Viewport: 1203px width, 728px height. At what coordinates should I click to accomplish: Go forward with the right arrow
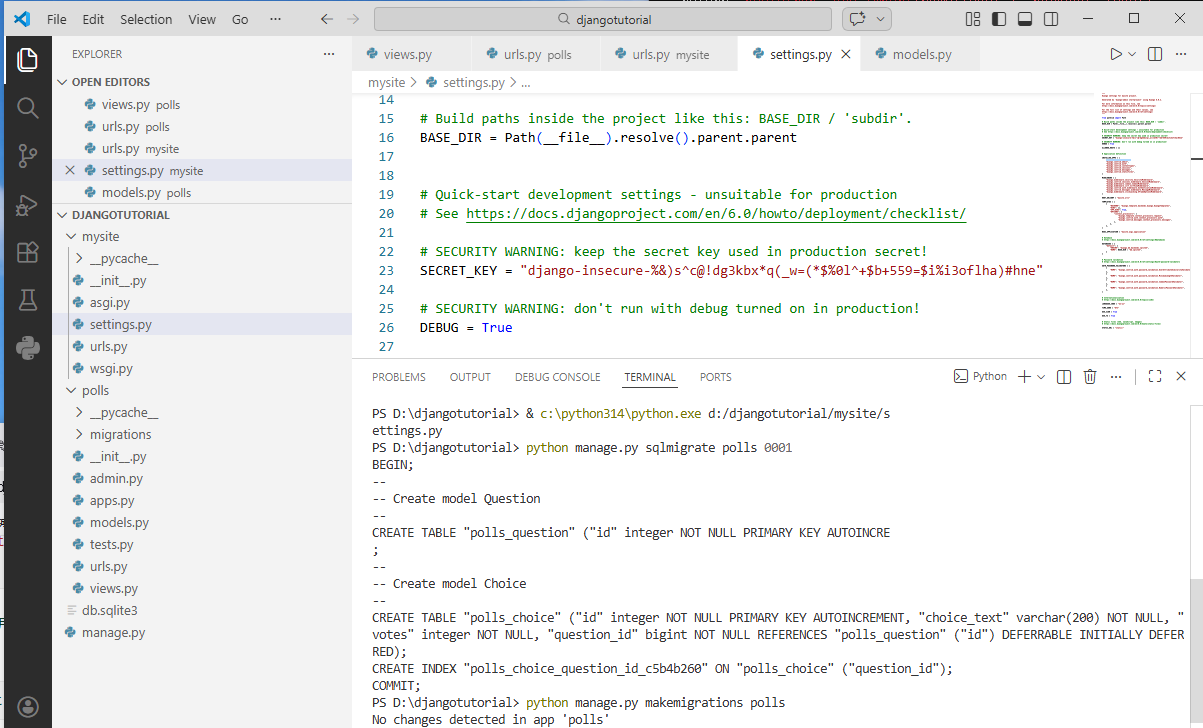pyautogui.click(x=352, y=19)
